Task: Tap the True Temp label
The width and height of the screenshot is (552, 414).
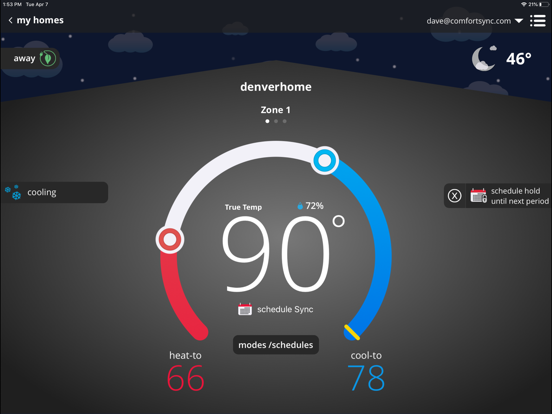Action: coord(243,207)
